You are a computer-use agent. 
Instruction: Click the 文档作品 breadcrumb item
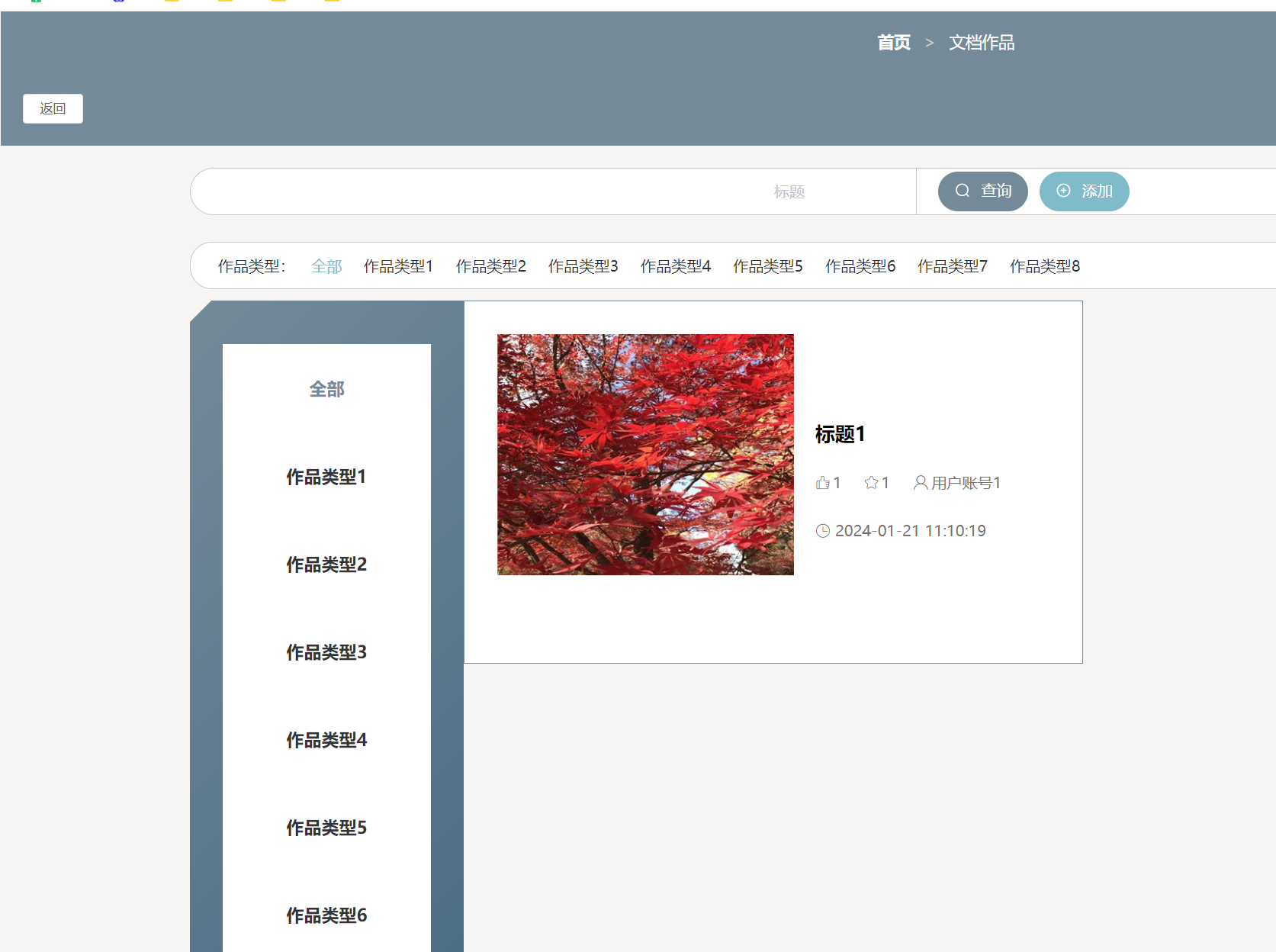point(982,42)
